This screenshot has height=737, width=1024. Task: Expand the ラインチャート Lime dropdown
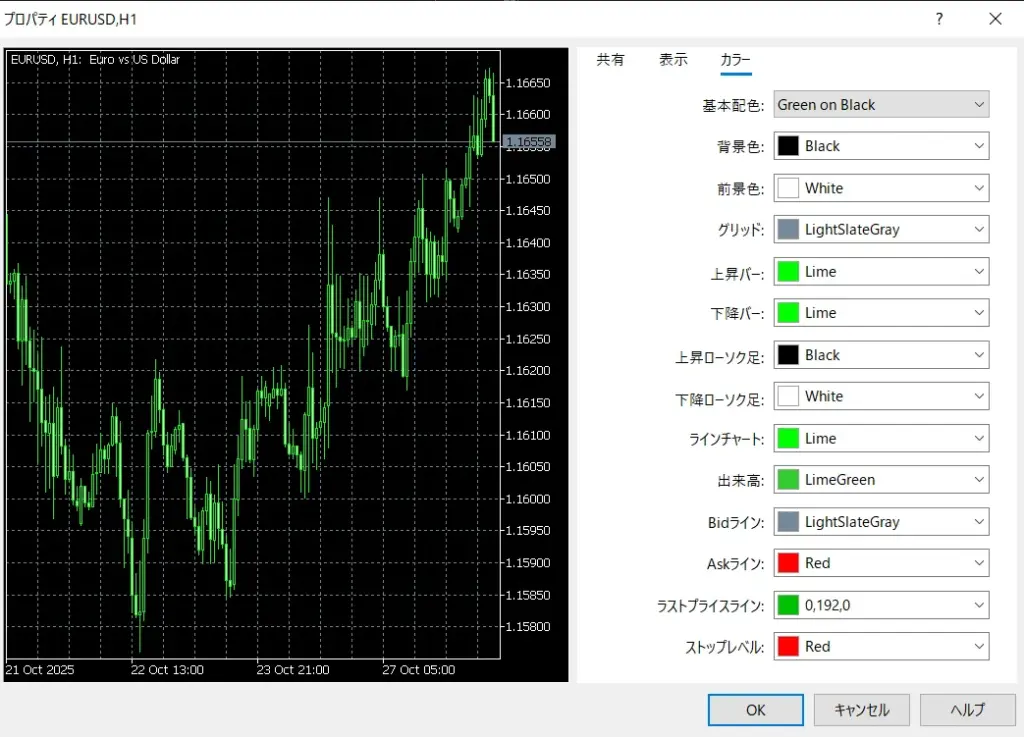[881, 438]
